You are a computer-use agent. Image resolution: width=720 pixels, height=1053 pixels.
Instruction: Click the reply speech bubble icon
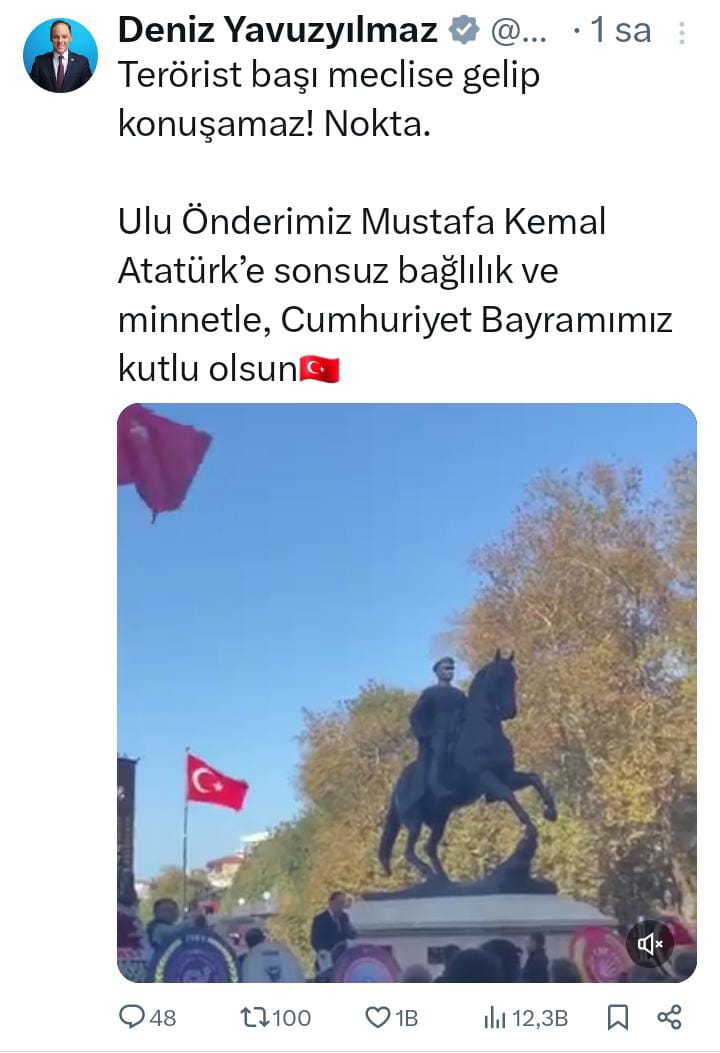[132, 1017]
